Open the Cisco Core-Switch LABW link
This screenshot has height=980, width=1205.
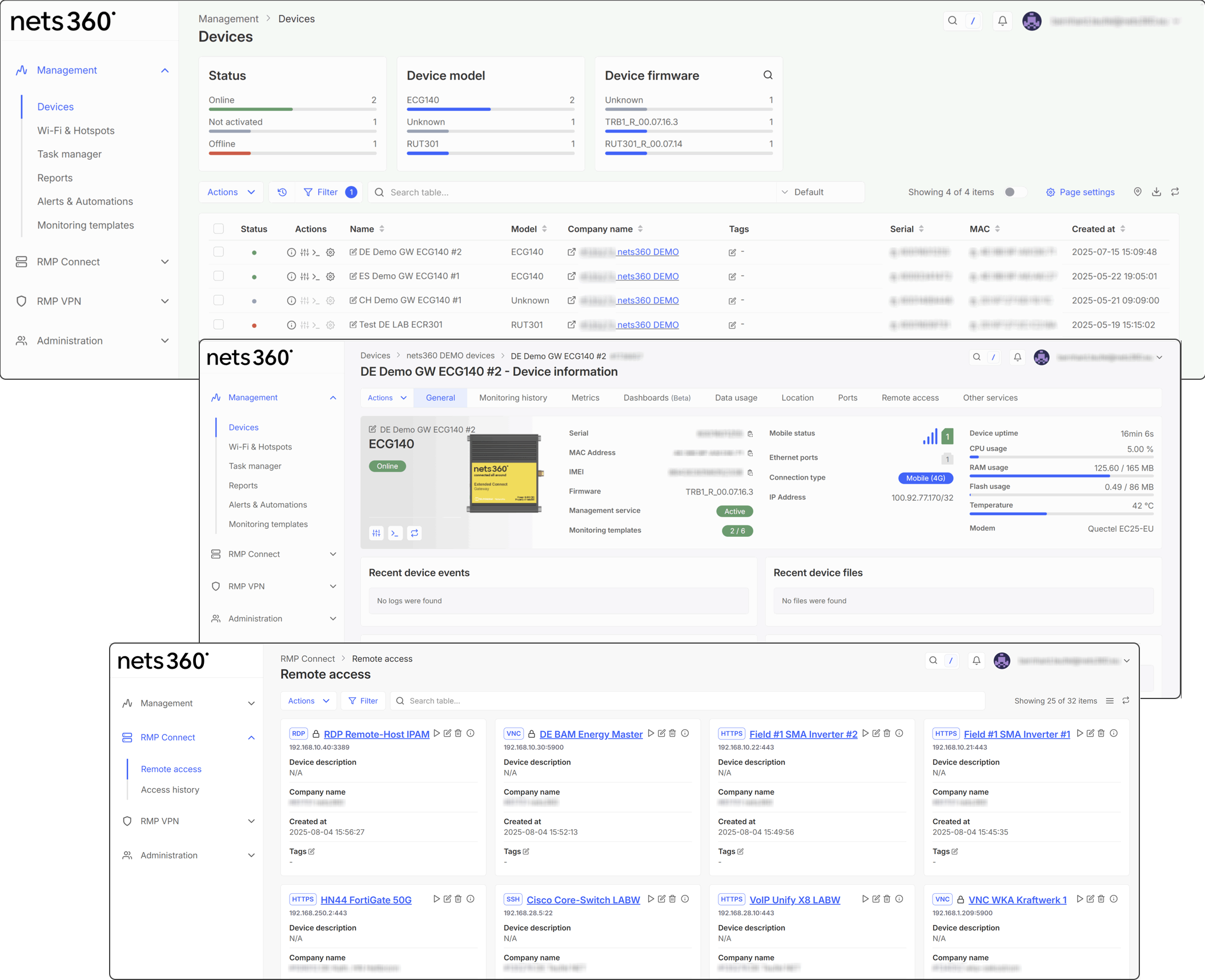click(583, 900)
